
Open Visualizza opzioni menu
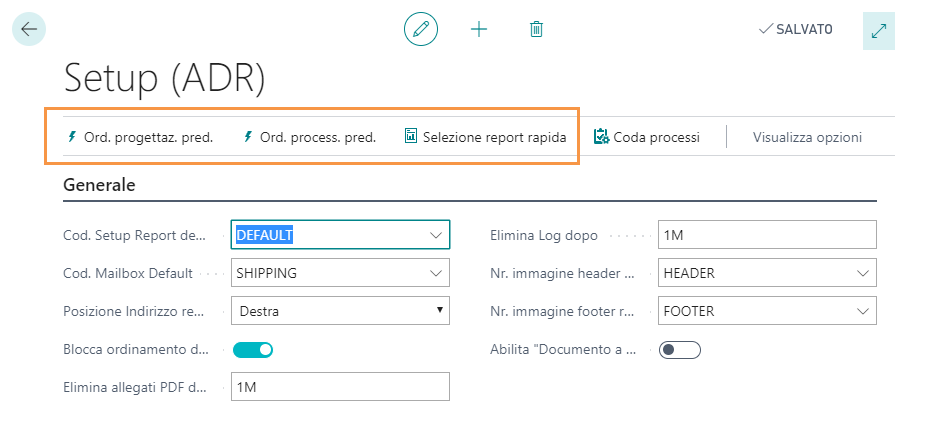(807, 137)
